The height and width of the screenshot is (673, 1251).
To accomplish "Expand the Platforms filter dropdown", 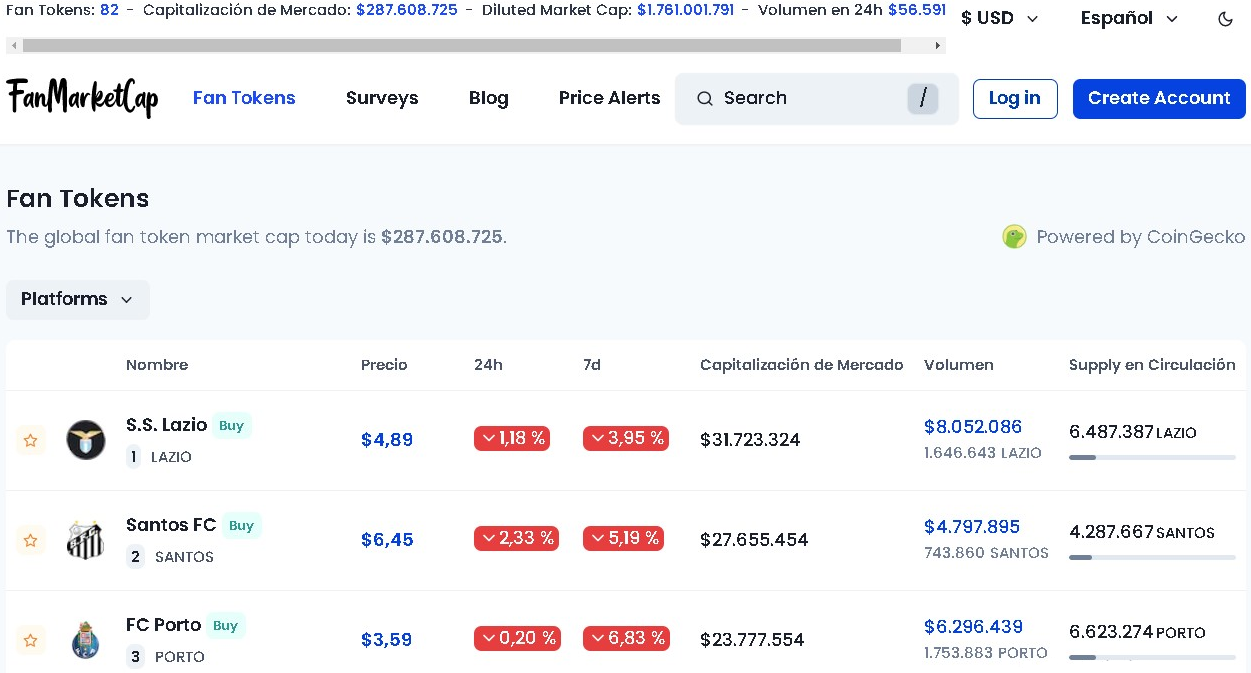I will coord(78,300).
